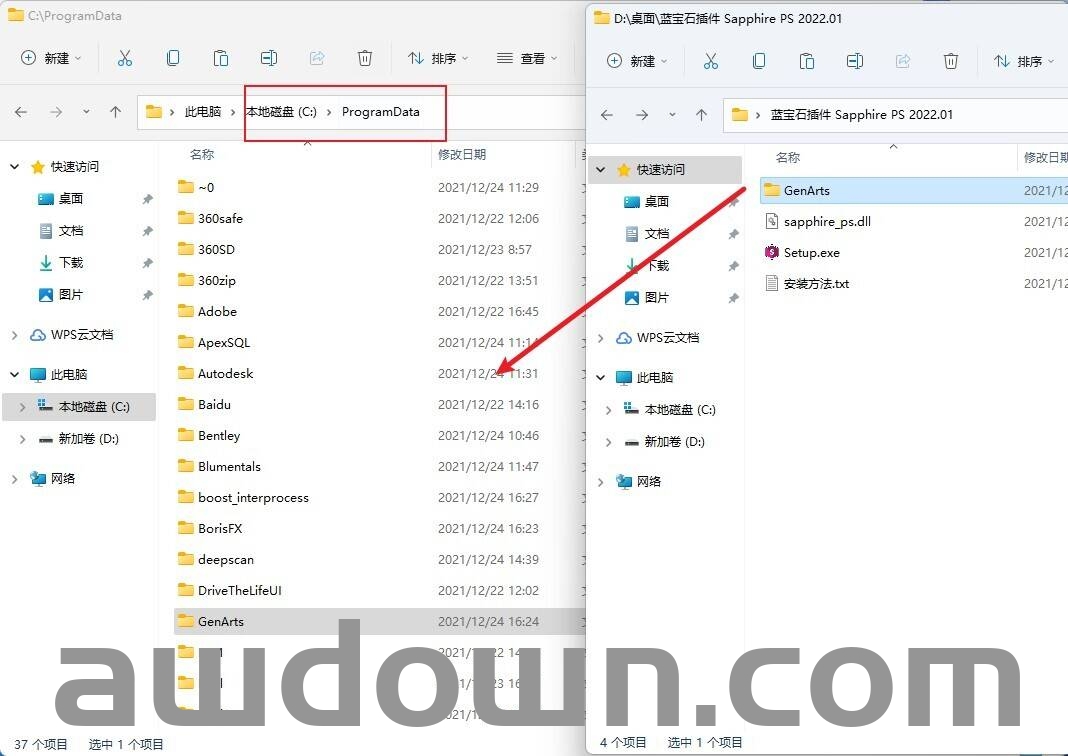The height and width of the screenshot is (756, 1068).
Task: Click the Delete trash icon in right window
Action: click(951, 61)
